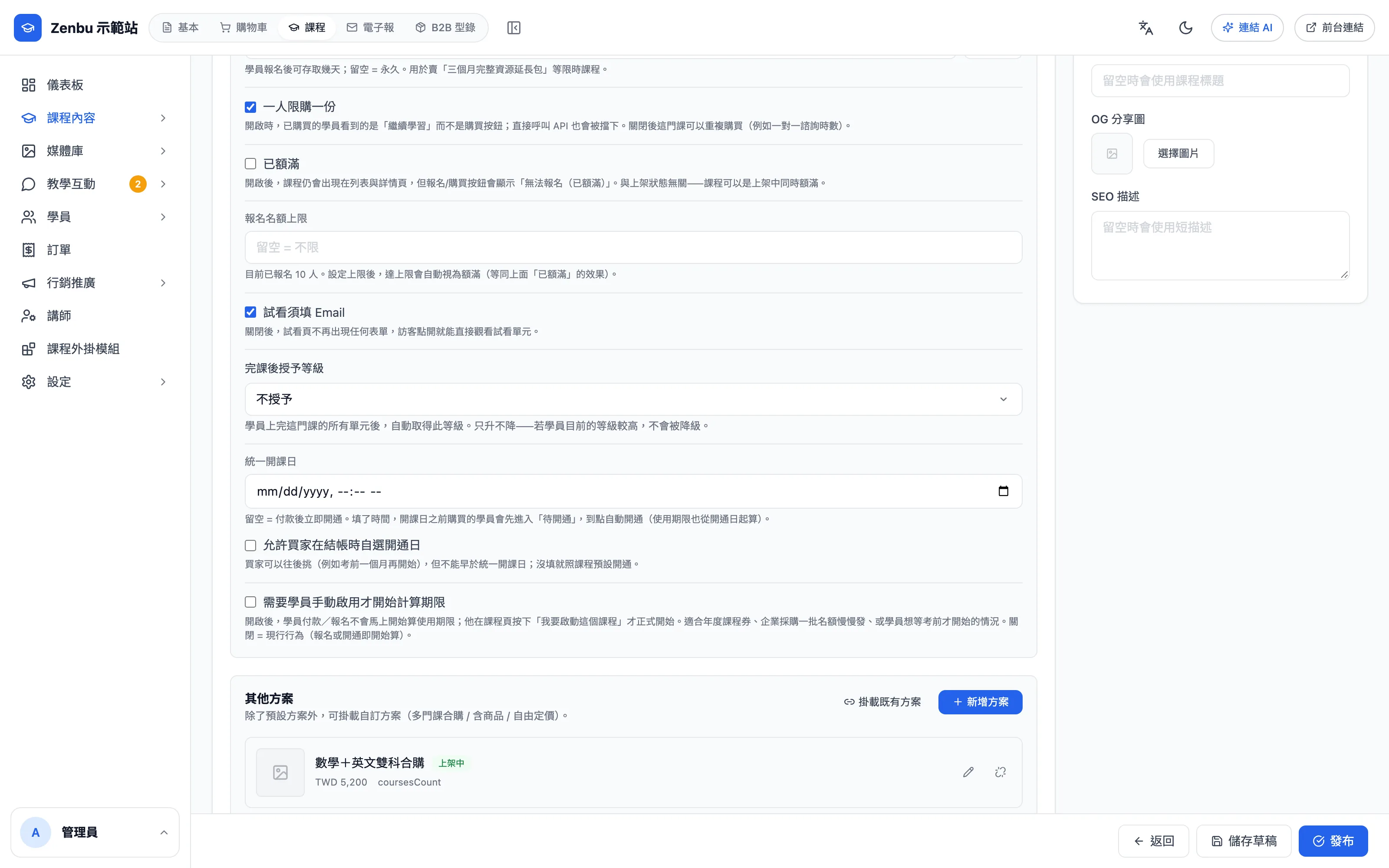This screenshot has height=868, width=1389.
Task: Click 掛載既有方案 link
Action: (882, 702)
